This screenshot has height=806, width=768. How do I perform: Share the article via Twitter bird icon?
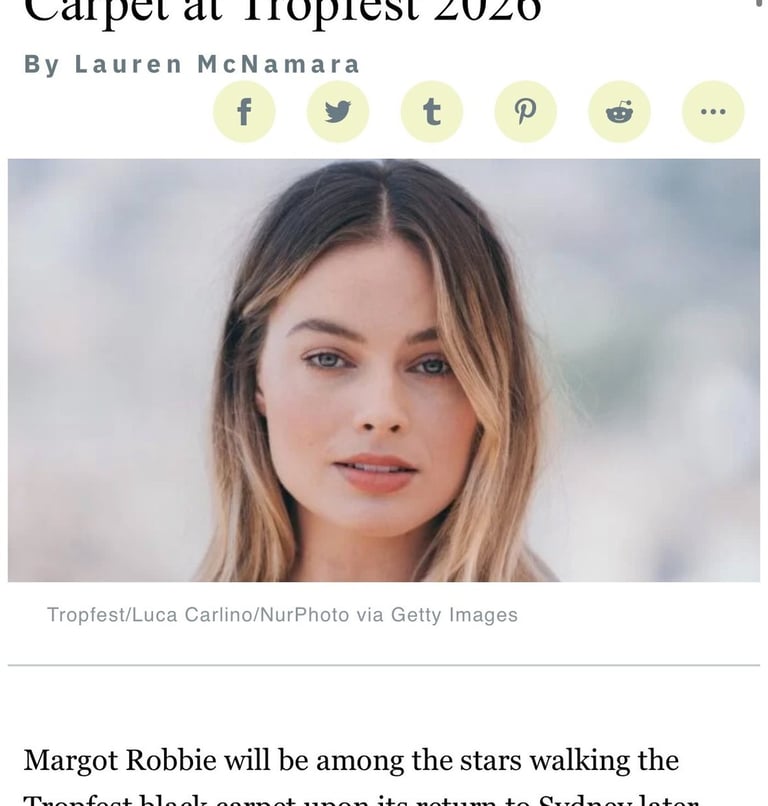click(338, 112)
